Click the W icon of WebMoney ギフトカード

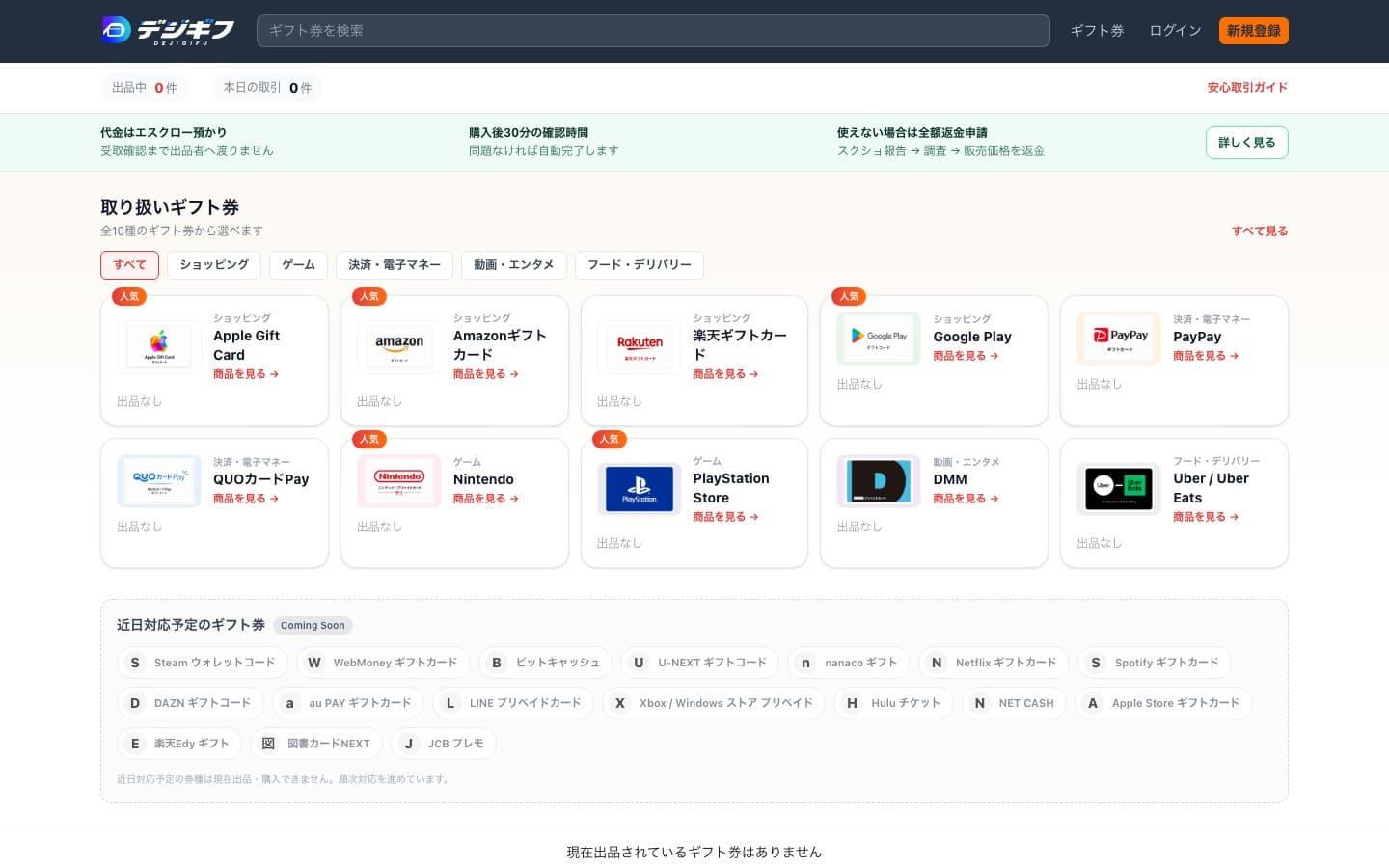314,663
